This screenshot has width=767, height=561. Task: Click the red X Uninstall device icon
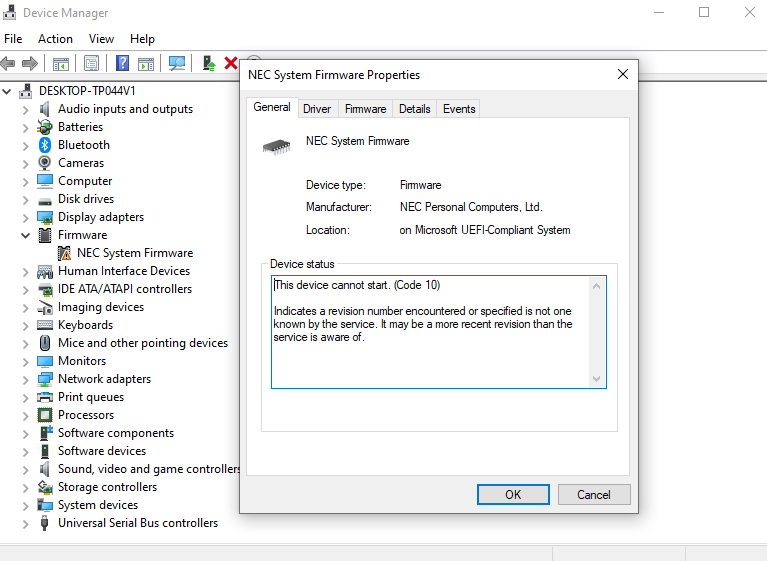[x=231, y=63]
